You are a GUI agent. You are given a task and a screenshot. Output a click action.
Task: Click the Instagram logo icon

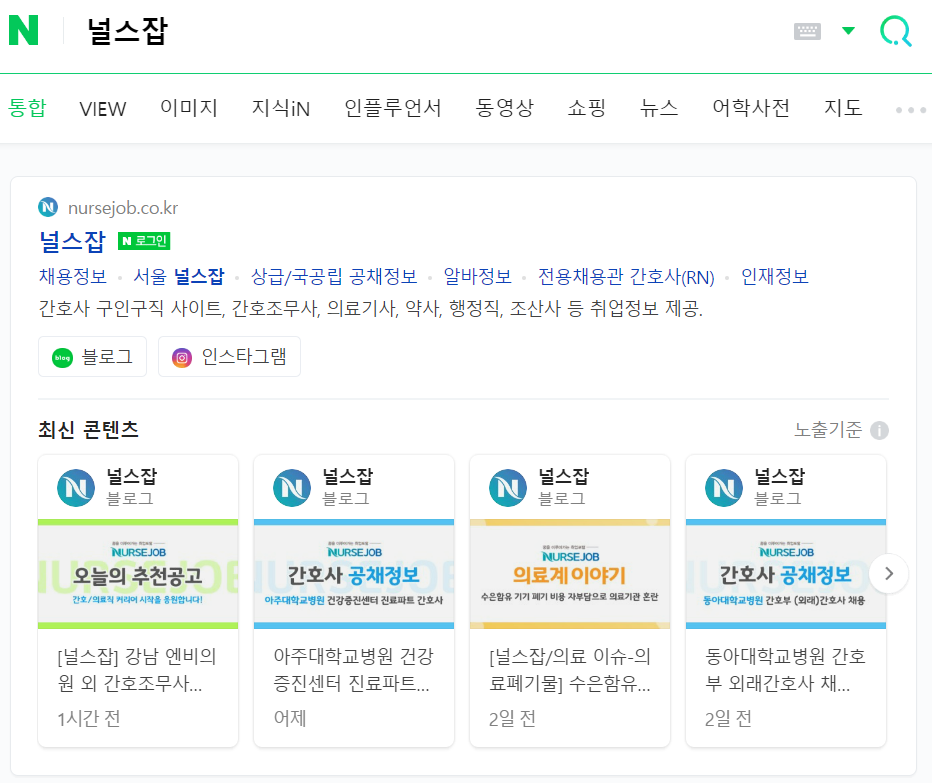coord(182,358)
